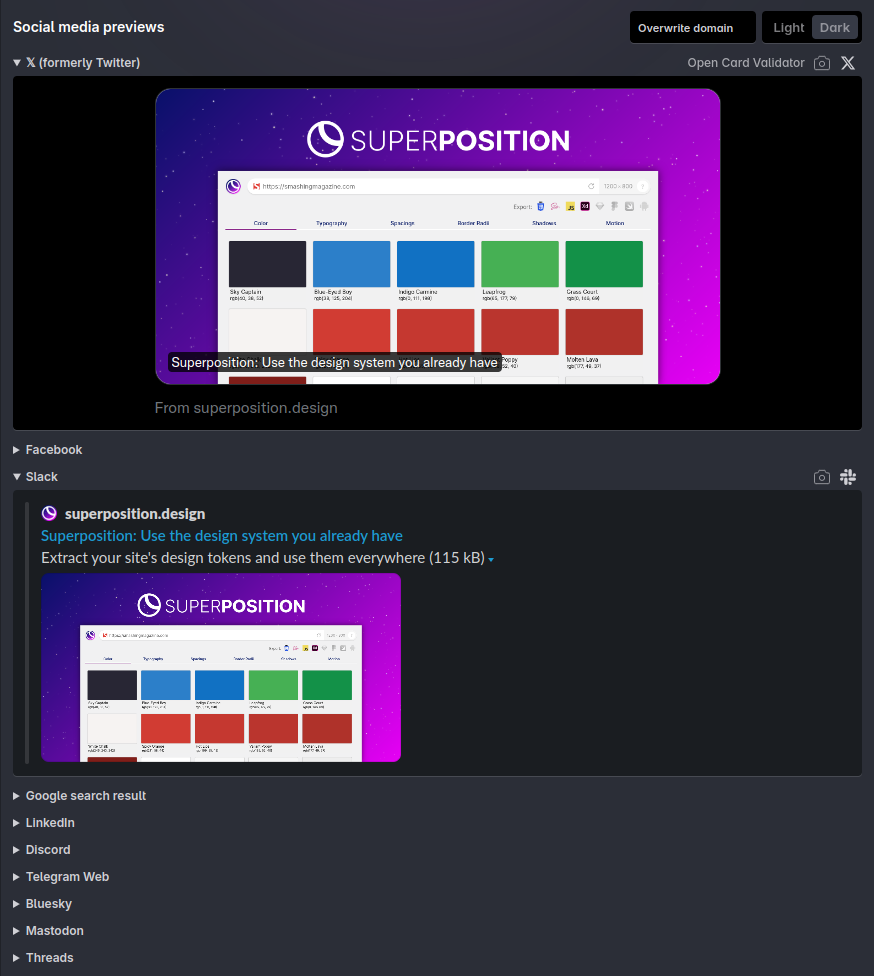The height and width of the screenshot is (976, 874).
Task: Switch the preview theme to Dark
Action: [835, 27]
